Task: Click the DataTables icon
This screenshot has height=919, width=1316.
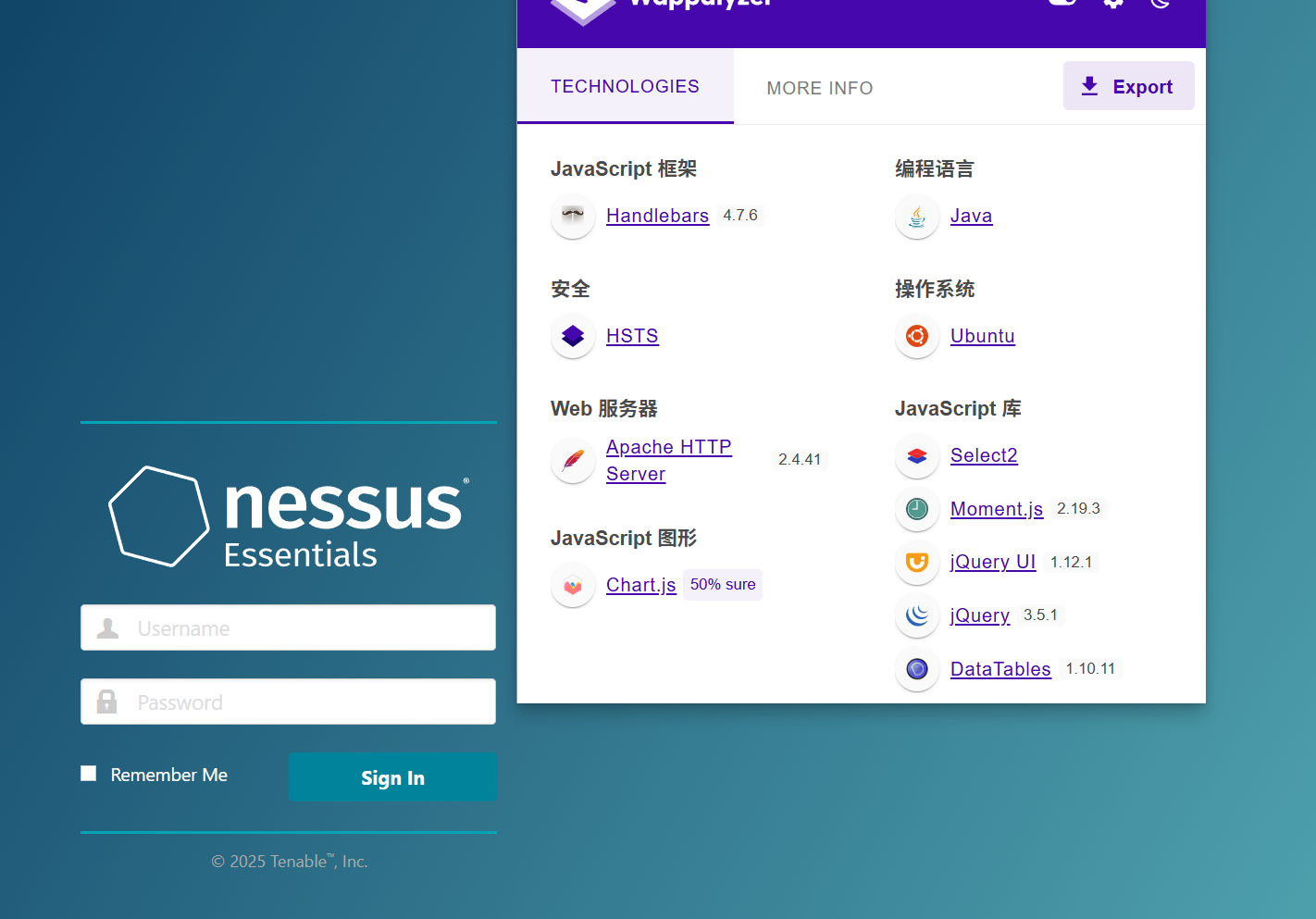Action: 917,669
